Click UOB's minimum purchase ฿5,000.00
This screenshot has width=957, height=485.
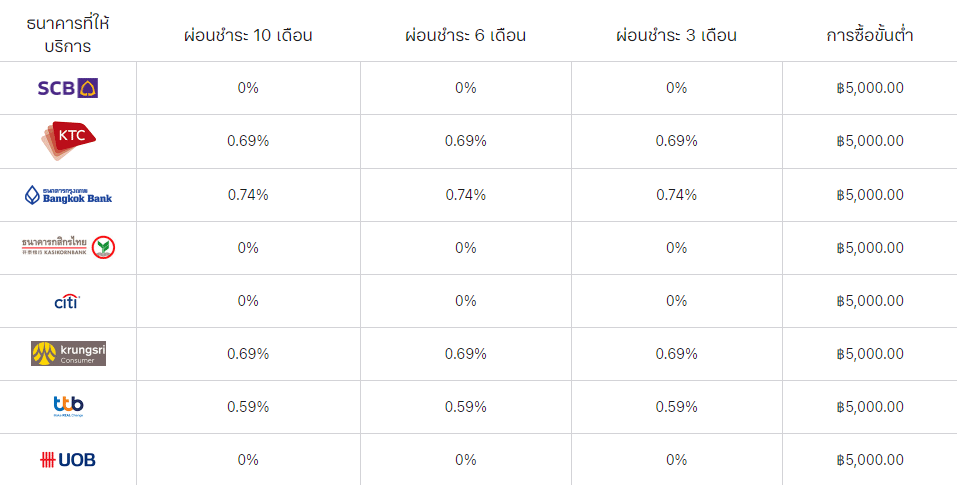point(869,460)
